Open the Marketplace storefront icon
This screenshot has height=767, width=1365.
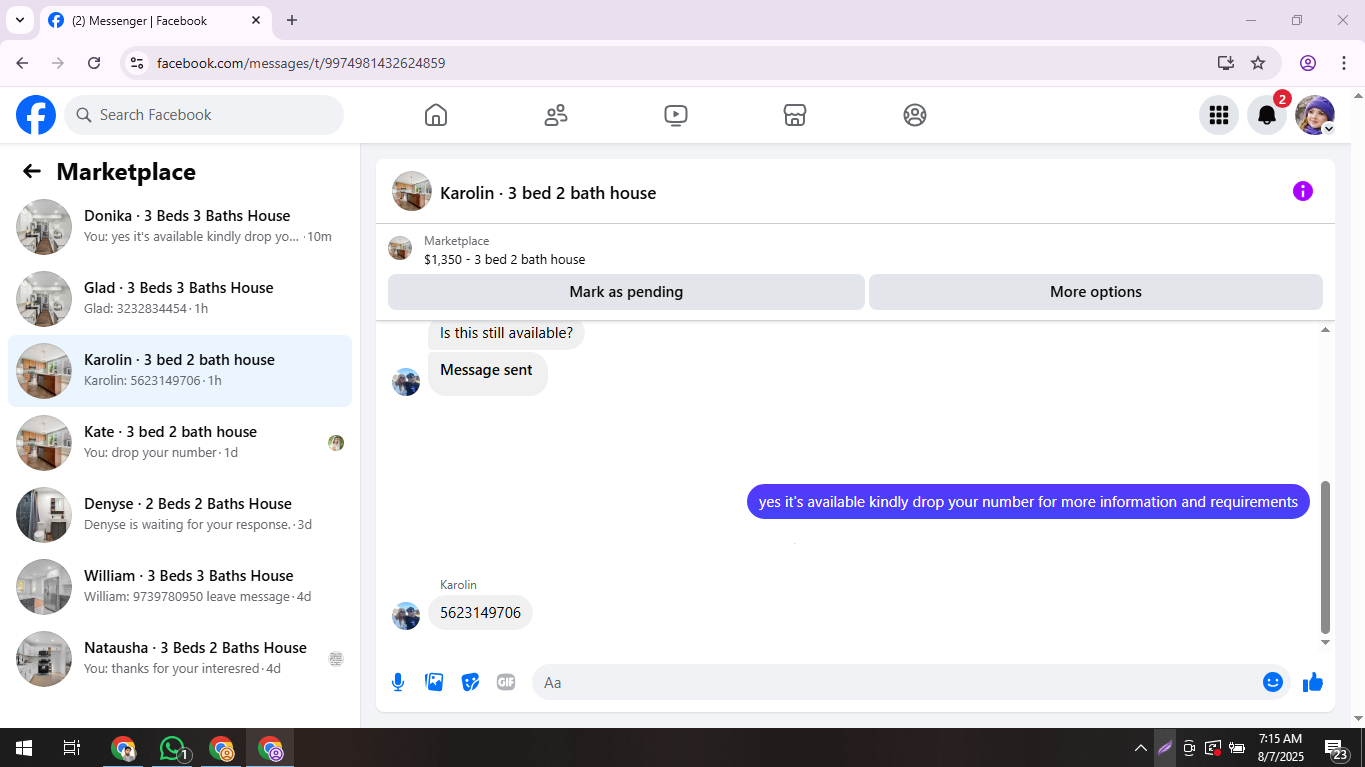pyautogui.click(x=795, y=115)
